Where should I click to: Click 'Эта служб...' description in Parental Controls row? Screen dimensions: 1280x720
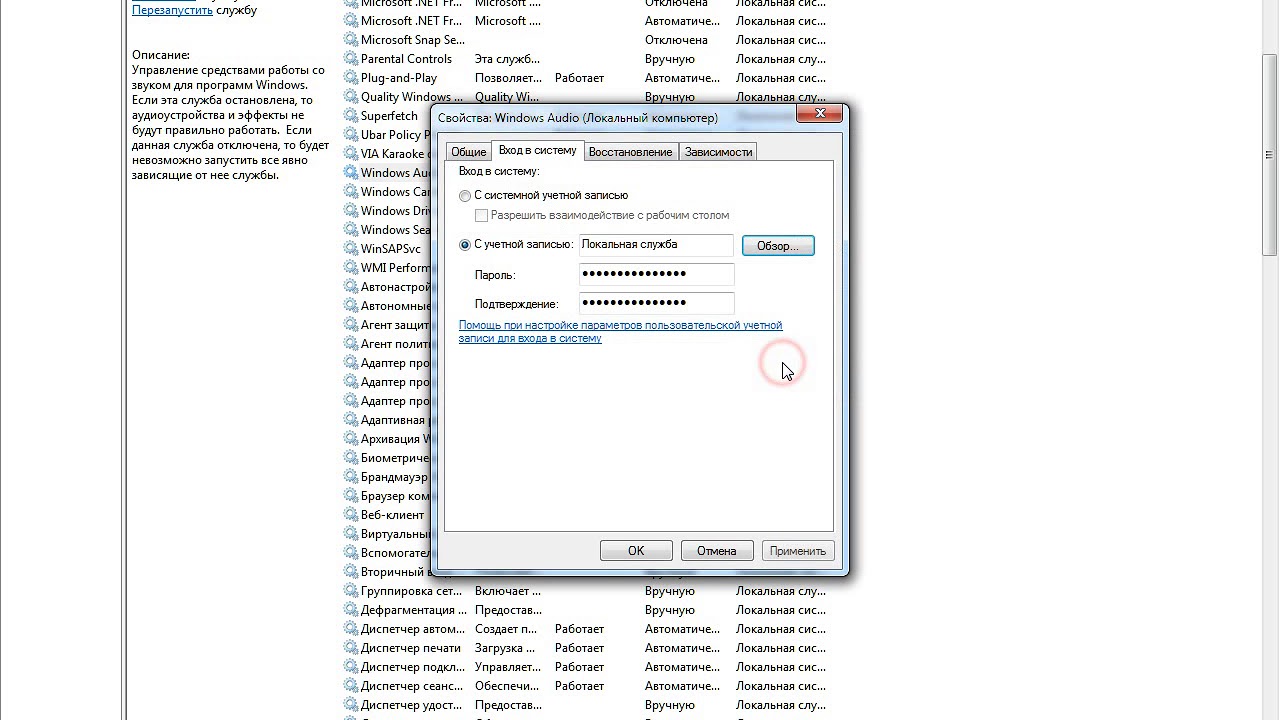508,59
